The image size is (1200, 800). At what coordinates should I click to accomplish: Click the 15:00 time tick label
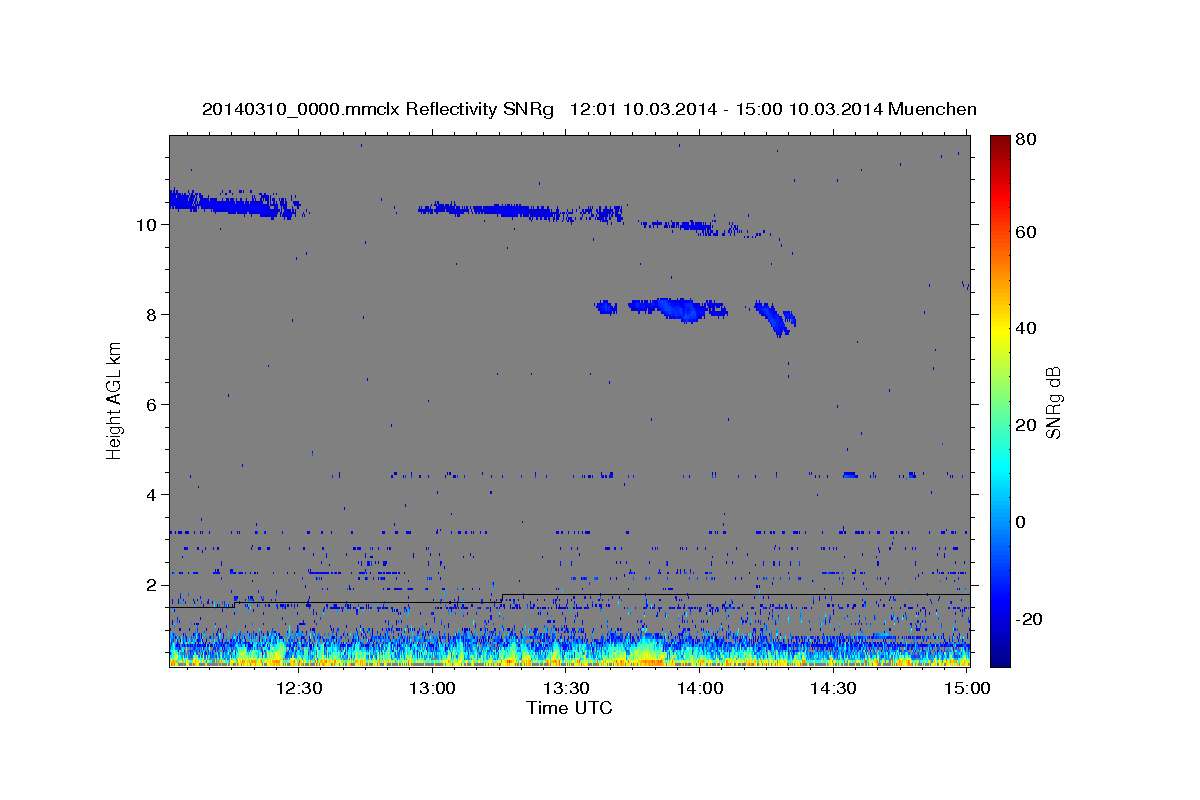tap(967, 688)
